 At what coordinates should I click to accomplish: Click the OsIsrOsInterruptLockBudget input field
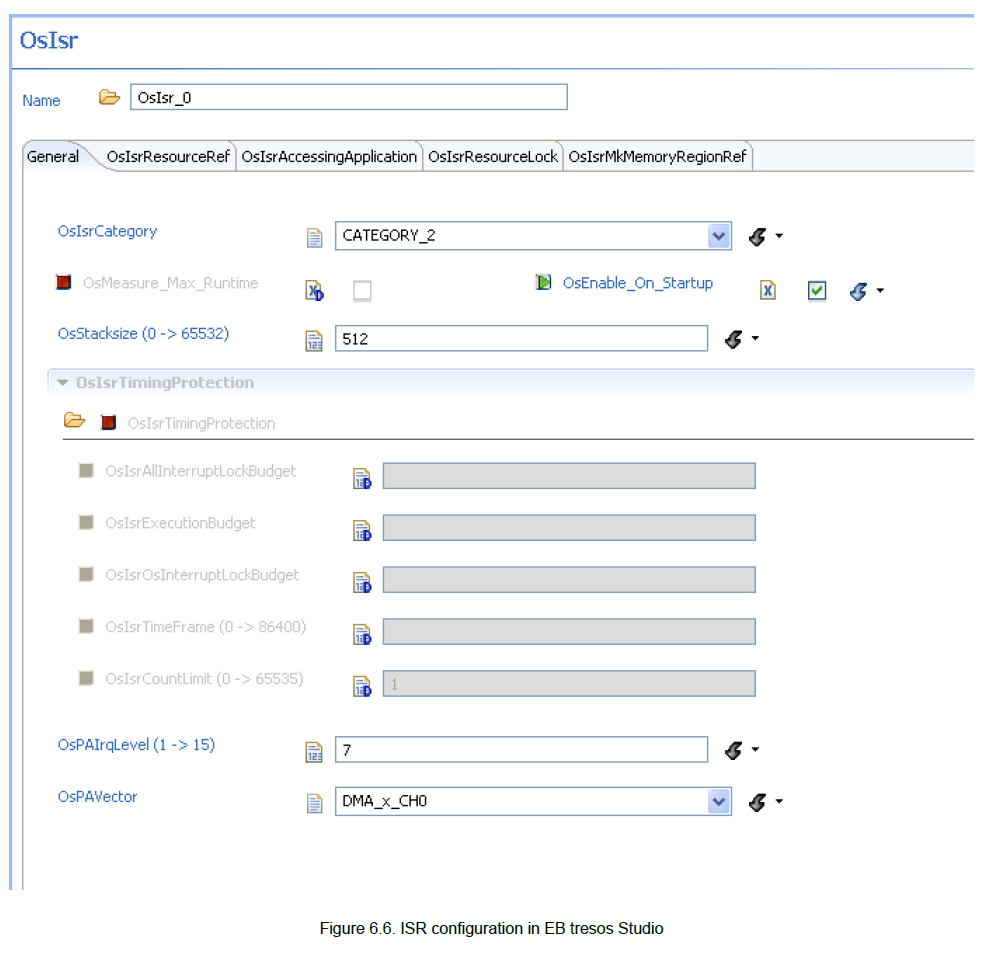(569, 580)
